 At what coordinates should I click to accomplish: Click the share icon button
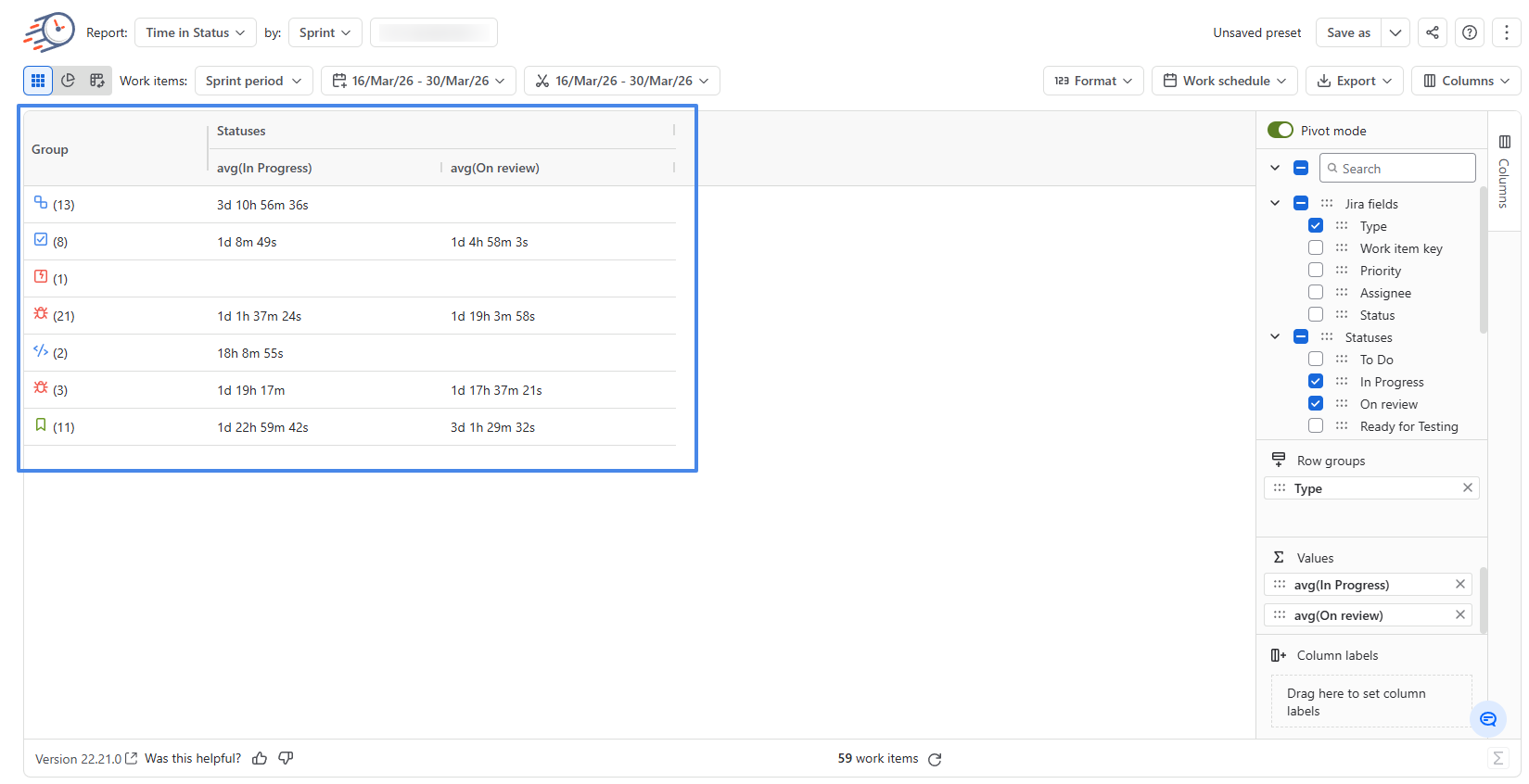(x=1433, y=32)
